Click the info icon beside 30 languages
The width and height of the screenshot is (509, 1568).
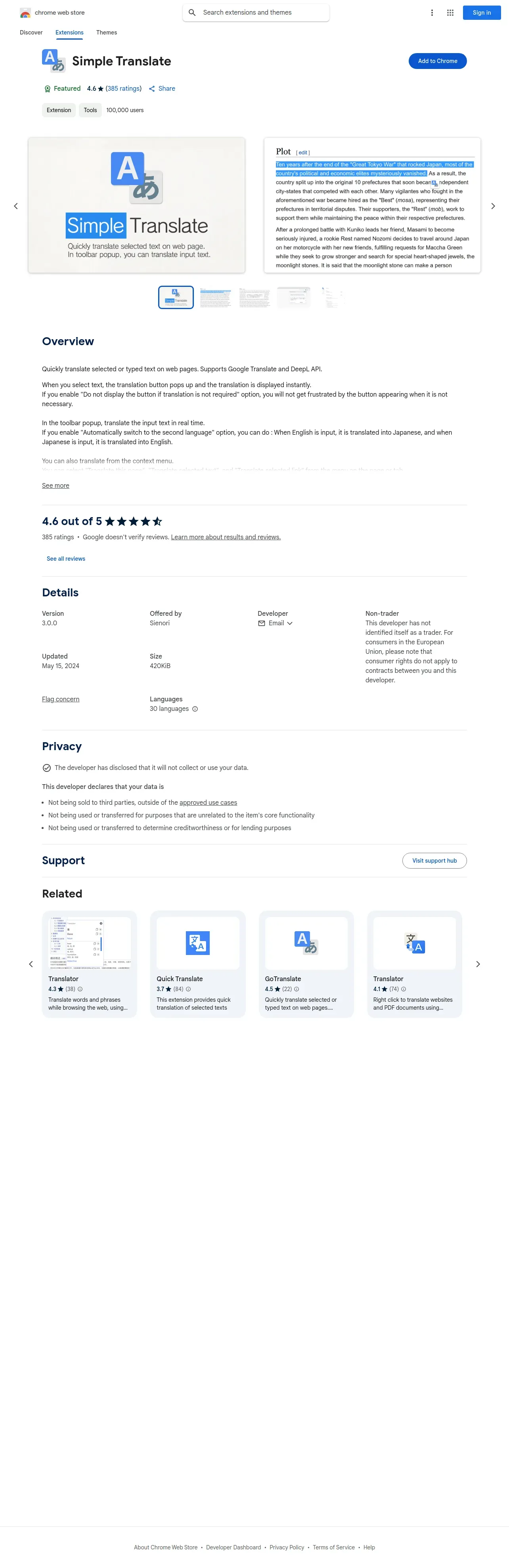[x=195, y=709]
